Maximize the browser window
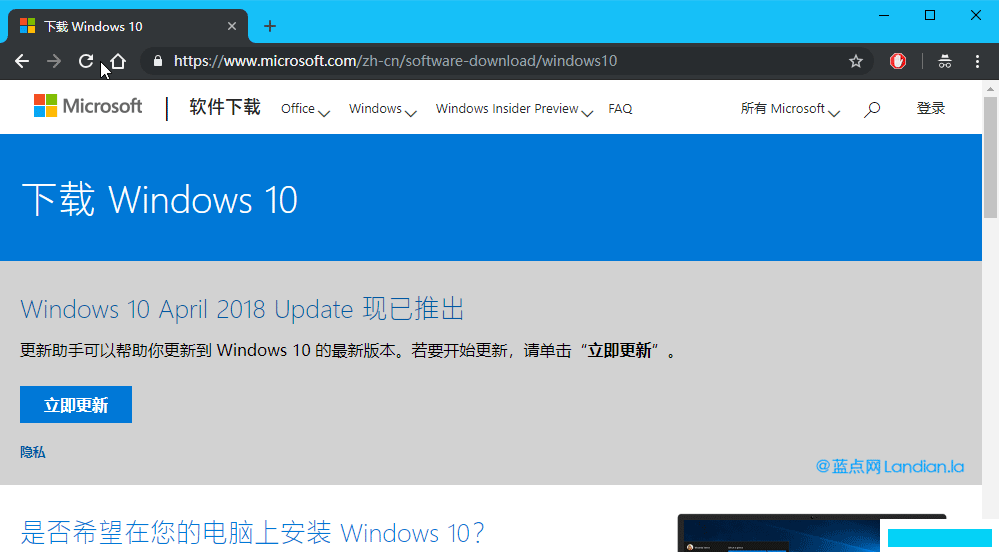The height and width of the screenshot is (552, 999). [x=930, y=15]
